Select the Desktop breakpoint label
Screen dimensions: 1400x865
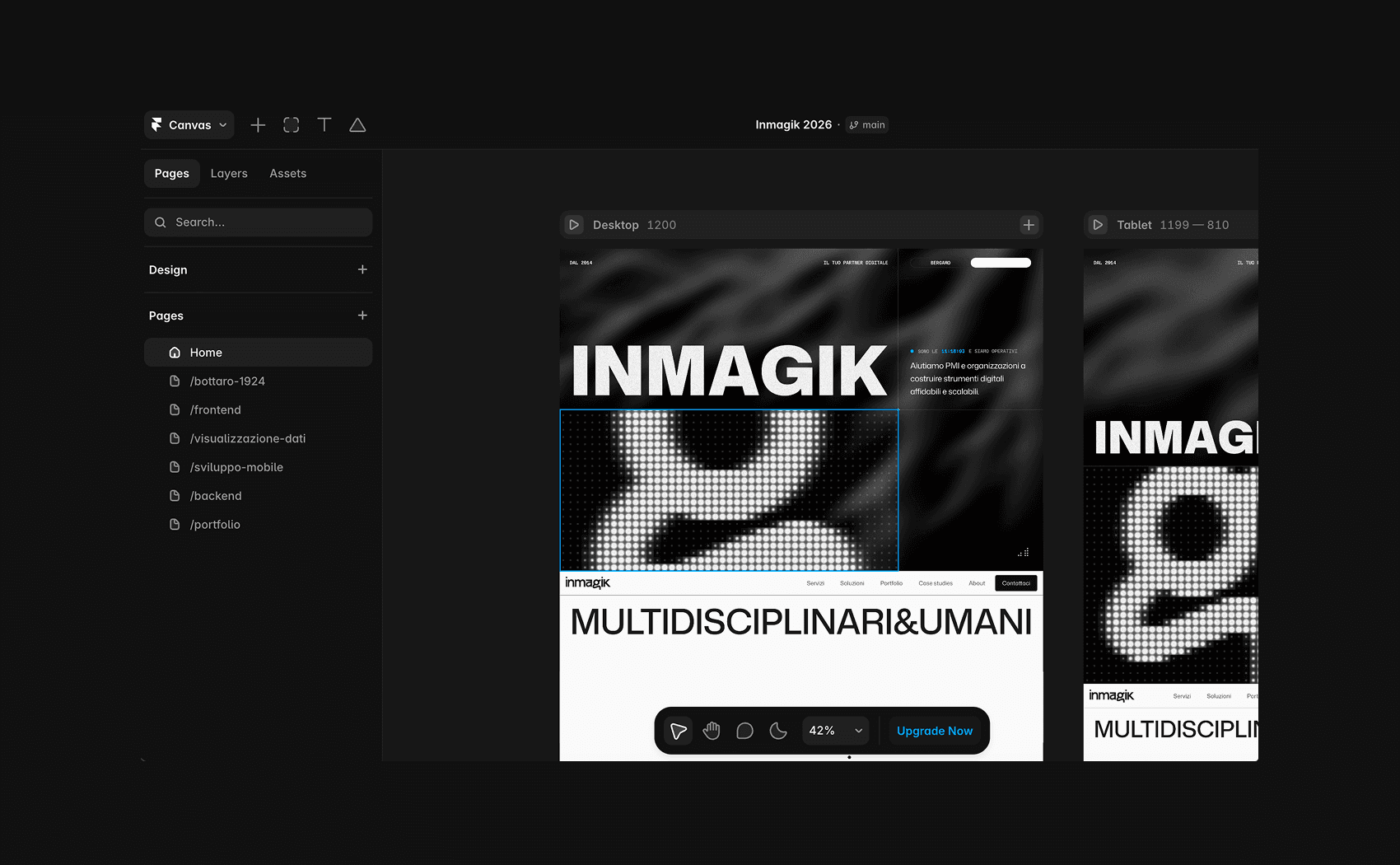click(616, 225)
